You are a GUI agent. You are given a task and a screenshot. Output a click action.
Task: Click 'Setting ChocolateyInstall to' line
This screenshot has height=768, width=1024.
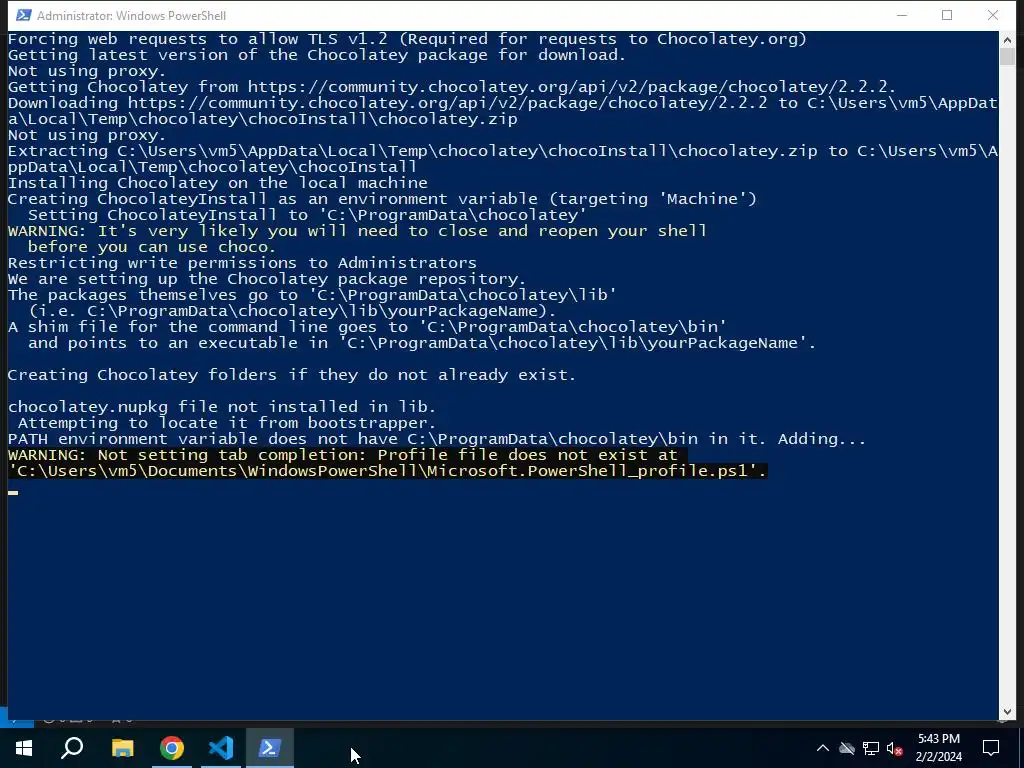307,215
